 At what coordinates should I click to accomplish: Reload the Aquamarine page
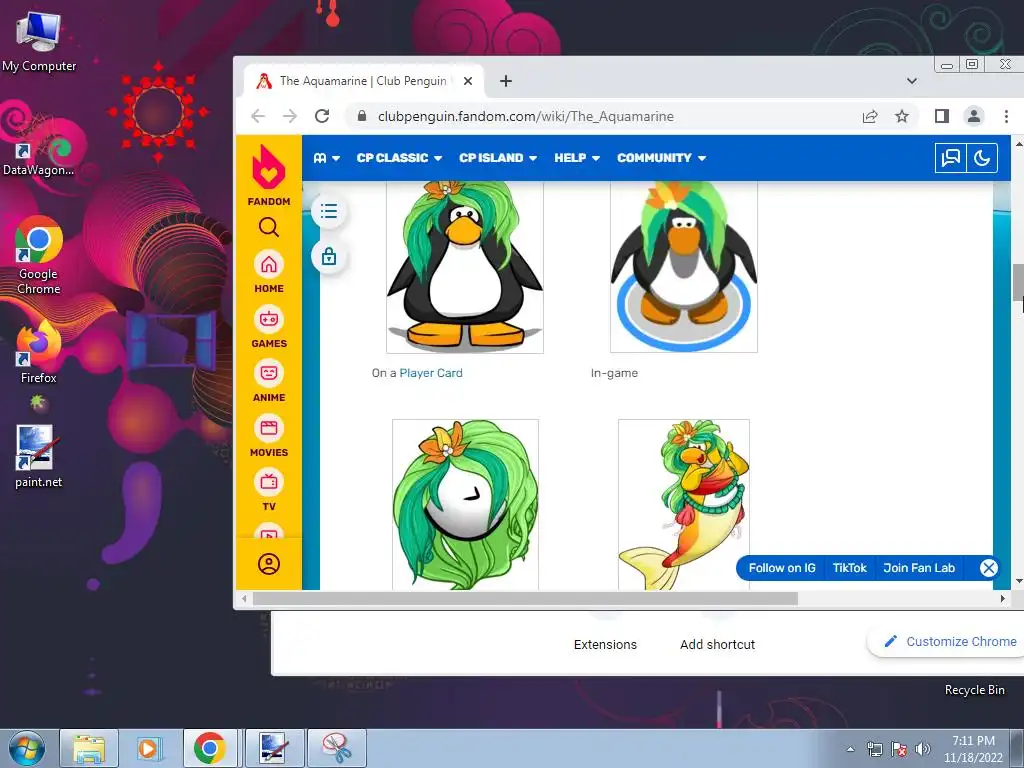(322, 116)
